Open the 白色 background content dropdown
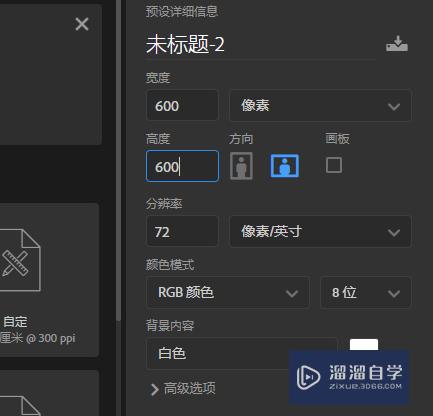 coord(242,353)
